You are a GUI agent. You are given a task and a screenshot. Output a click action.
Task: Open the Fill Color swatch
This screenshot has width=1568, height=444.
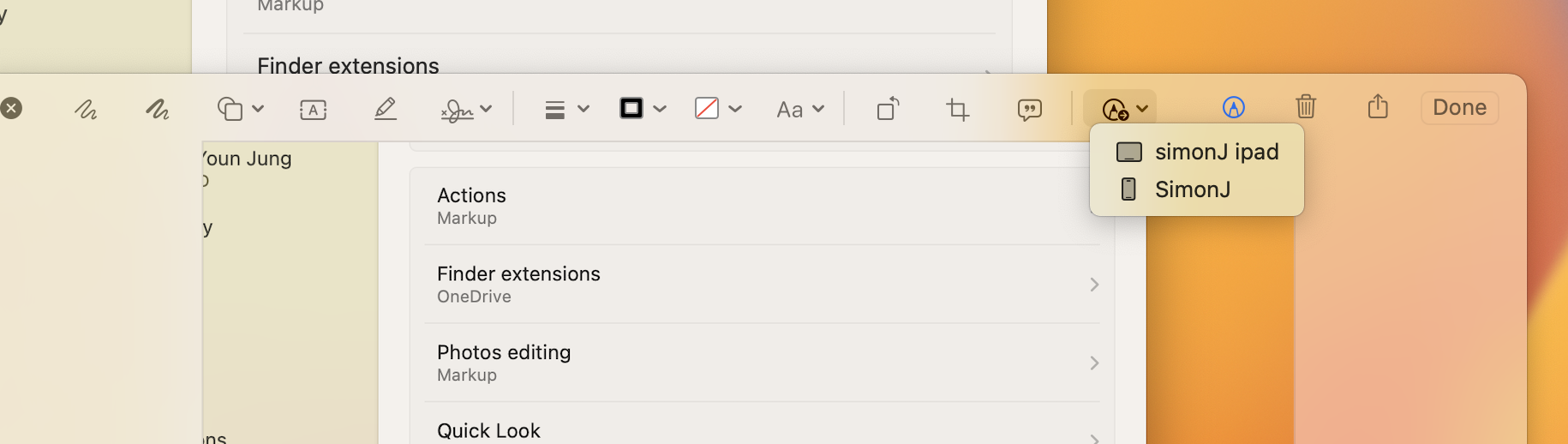click(x=707, y=108)
